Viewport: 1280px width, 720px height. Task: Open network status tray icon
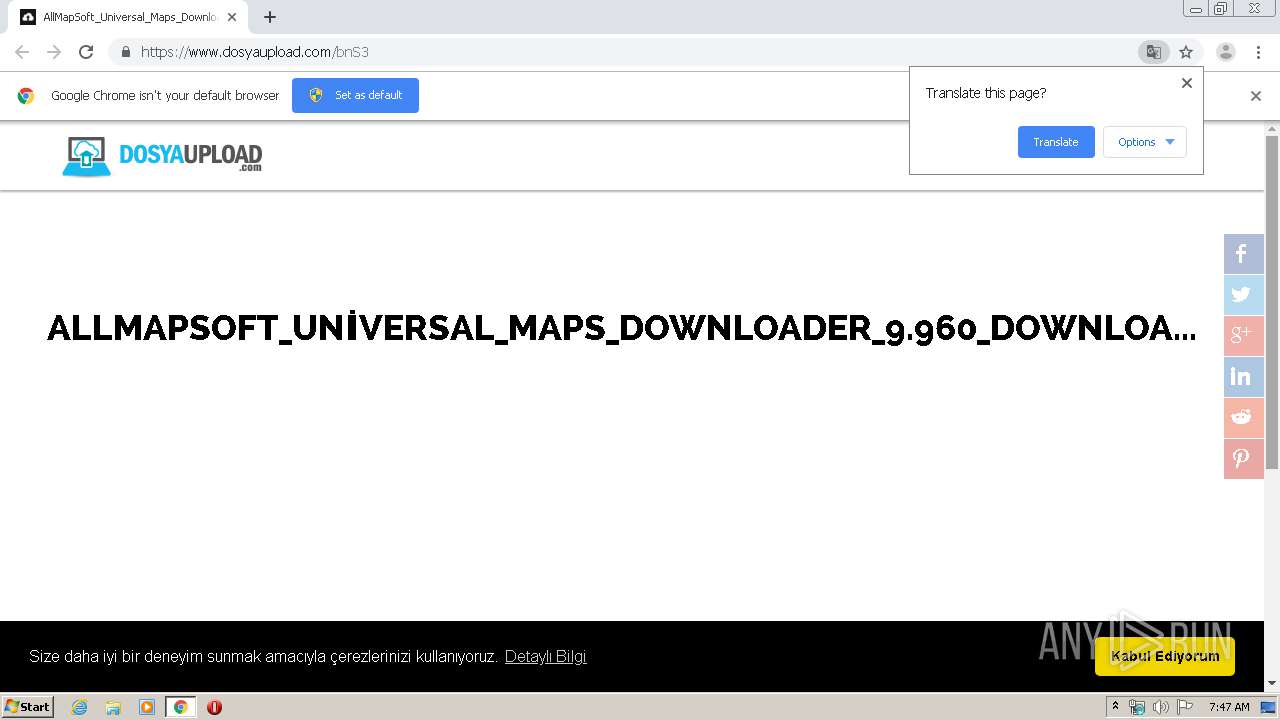click(x=1137, y=707)
